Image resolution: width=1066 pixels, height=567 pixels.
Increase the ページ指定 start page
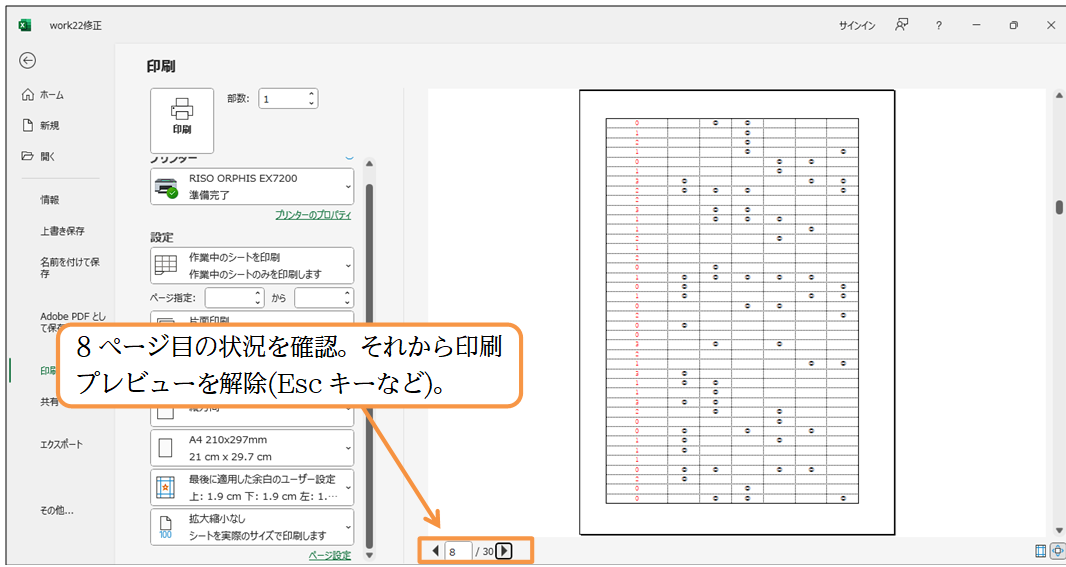click(x=258, y=293)
